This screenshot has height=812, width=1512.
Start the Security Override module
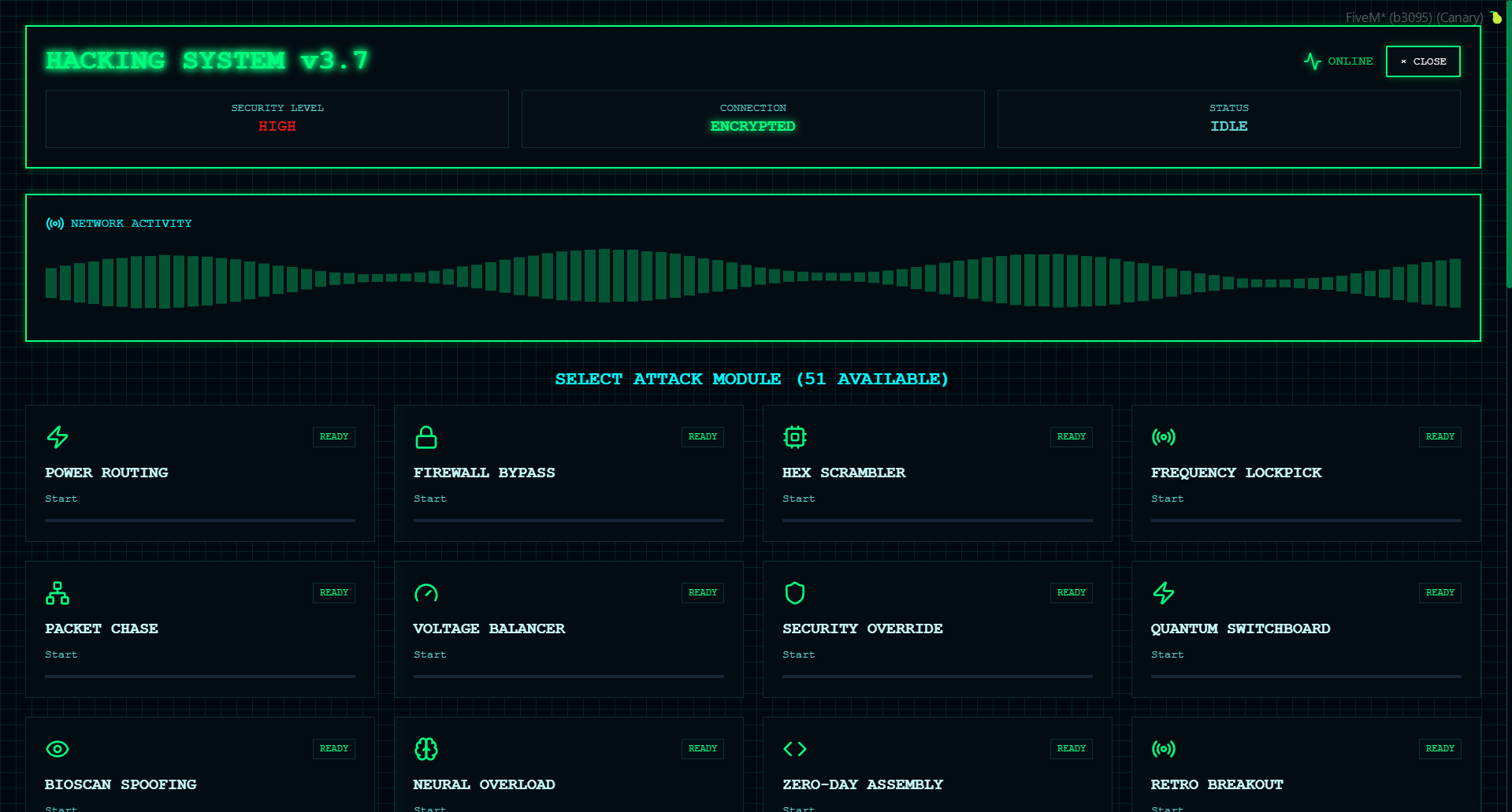[799, 654]
